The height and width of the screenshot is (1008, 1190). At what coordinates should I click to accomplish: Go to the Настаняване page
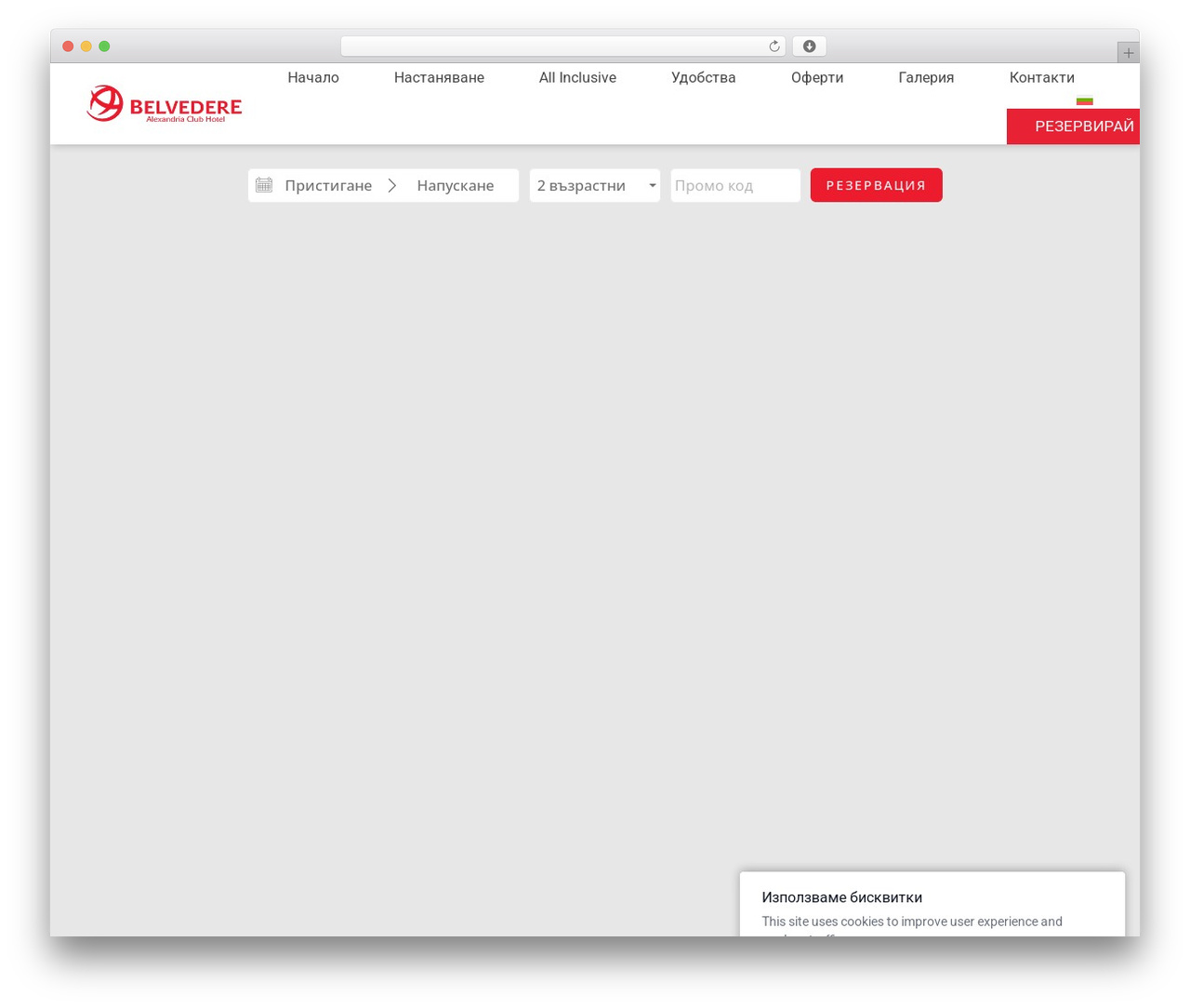[439, 78]
